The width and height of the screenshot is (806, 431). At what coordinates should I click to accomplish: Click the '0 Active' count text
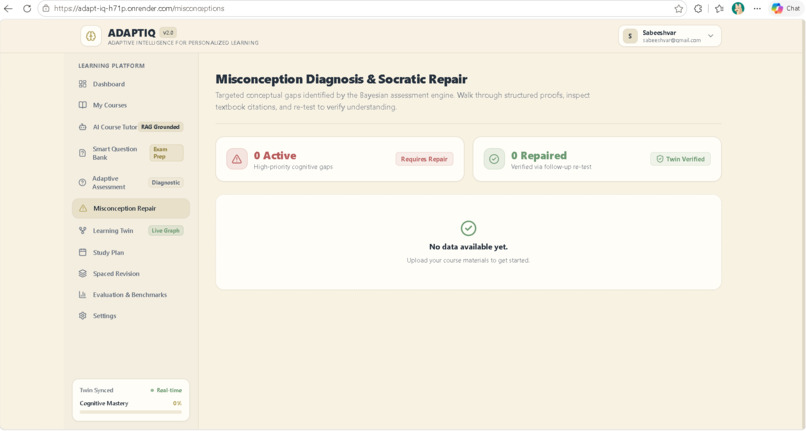(x=275, y=155)
